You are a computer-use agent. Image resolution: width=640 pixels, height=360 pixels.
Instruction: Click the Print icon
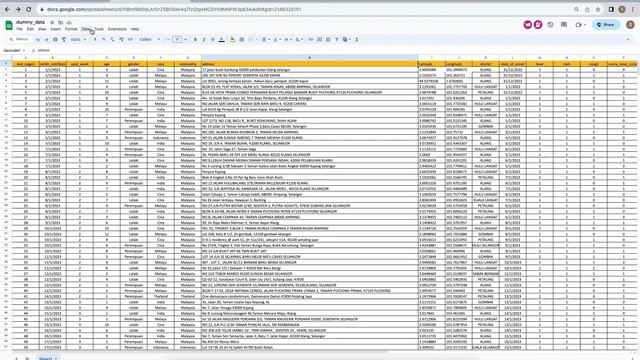55,40
